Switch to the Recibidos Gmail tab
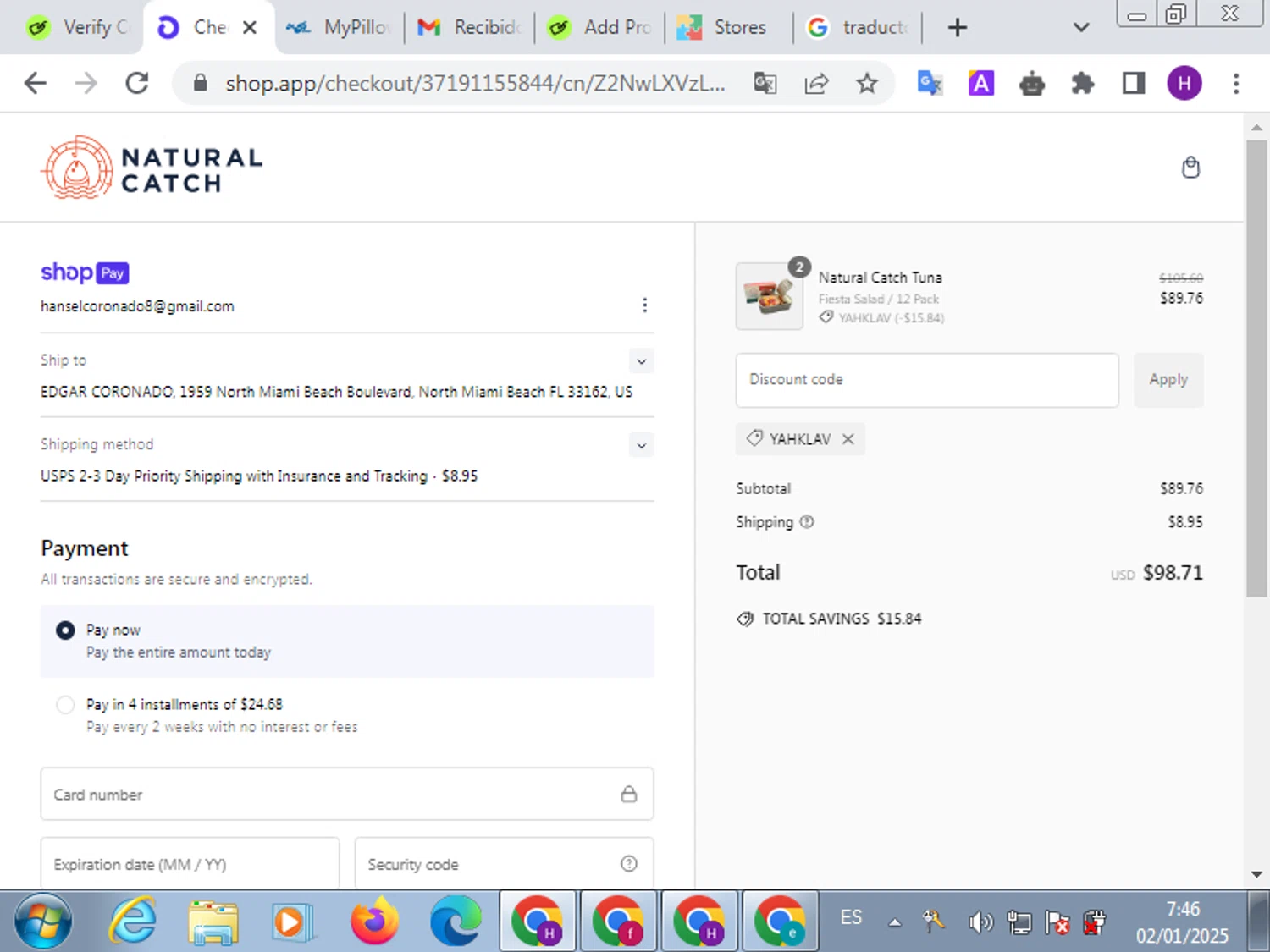Screen dimensions: 1270x952 pos(470,28)
